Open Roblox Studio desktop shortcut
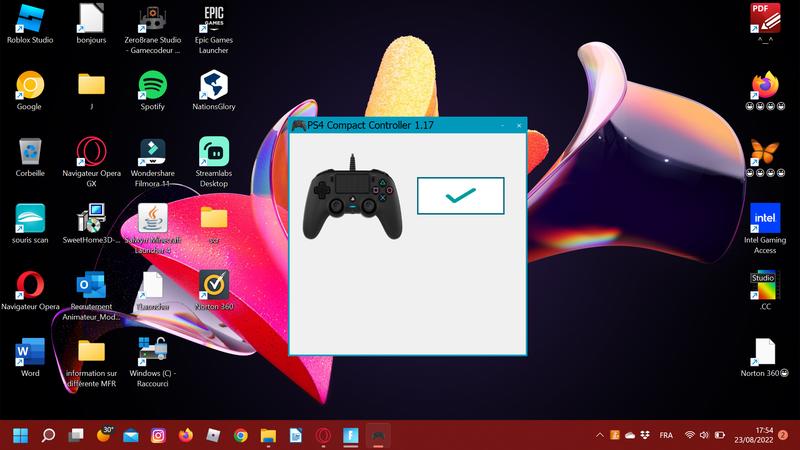Viewport: 800px width, 450px height. pyautogui.click(x=30, y=22)
